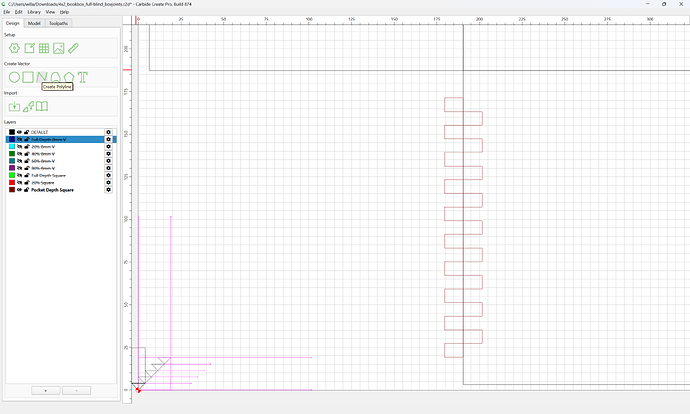Image resolution: width=690 pixels, height=414 pixels.
Task: Hide the Pocket Depth Square layer
Action: (19, 190)
